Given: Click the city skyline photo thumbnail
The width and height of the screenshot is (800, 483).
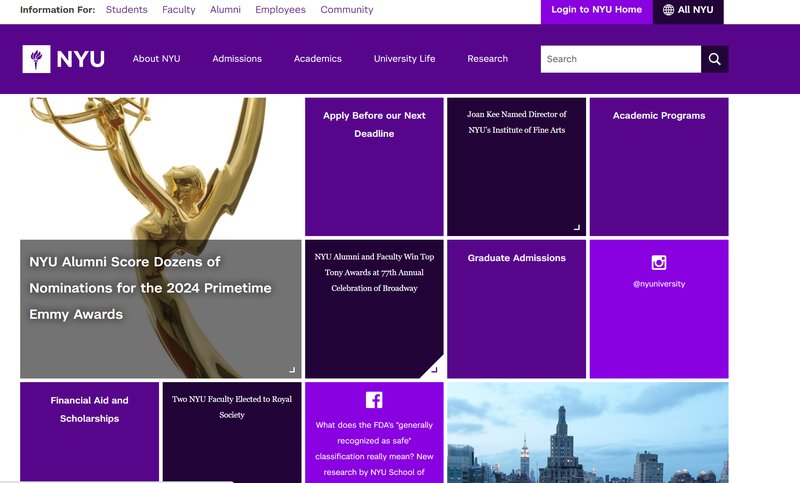Looking at the screenshot, I should pyautogui.click(x=588, y=433).
